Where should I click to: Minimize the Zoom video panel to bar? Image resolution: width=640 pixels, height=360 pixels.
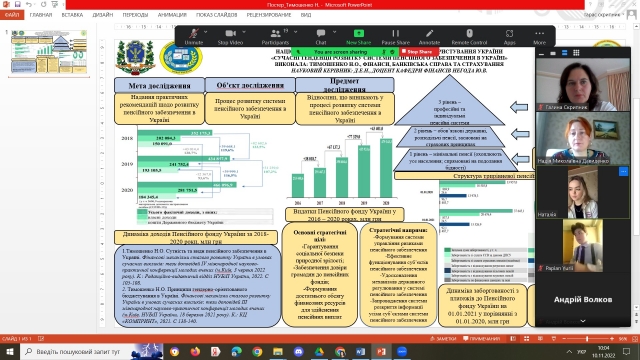coord(541,53)
